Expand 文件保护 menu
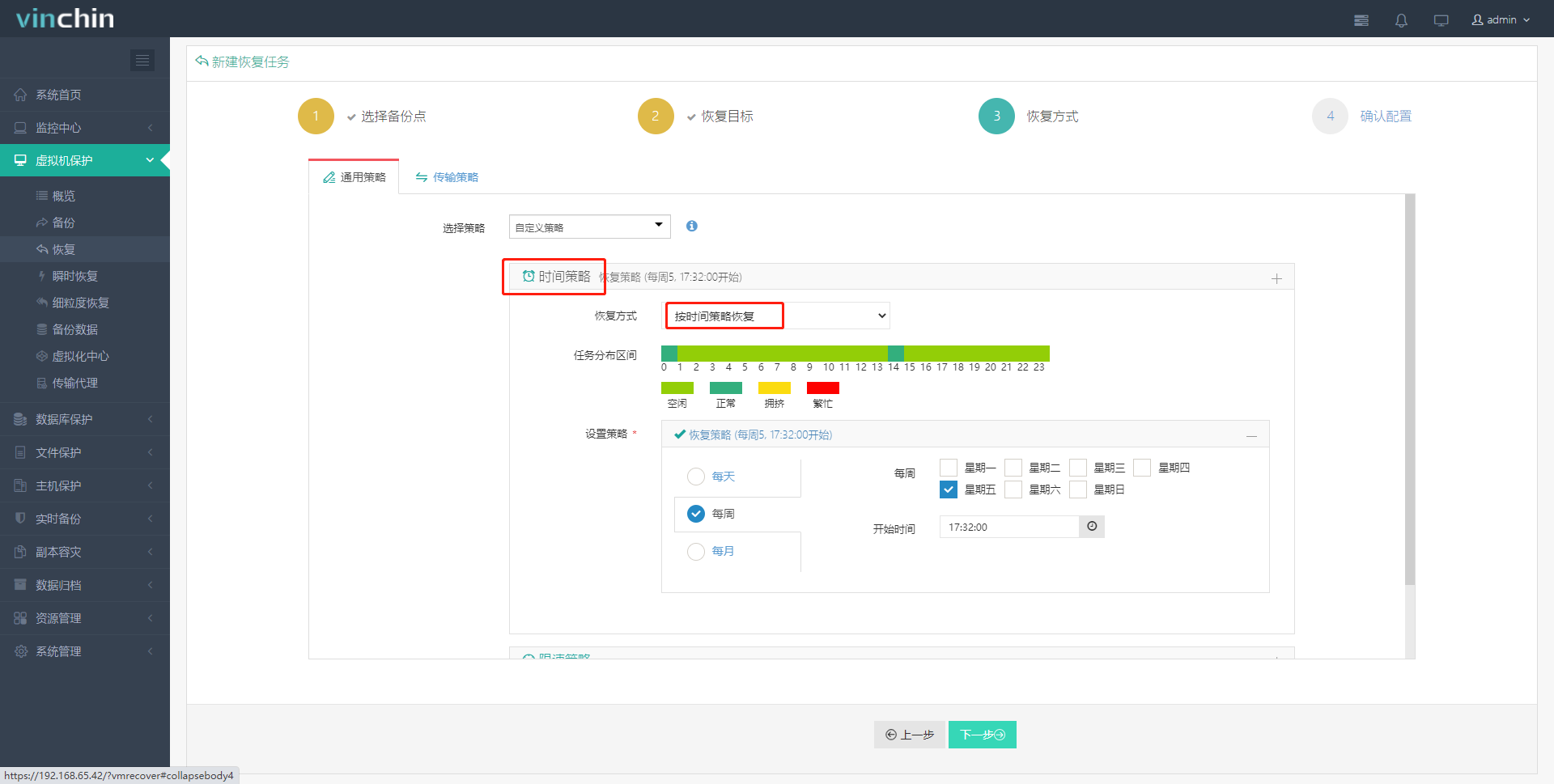This screenshot has height=784, width=1554. [x=85, y=452]
